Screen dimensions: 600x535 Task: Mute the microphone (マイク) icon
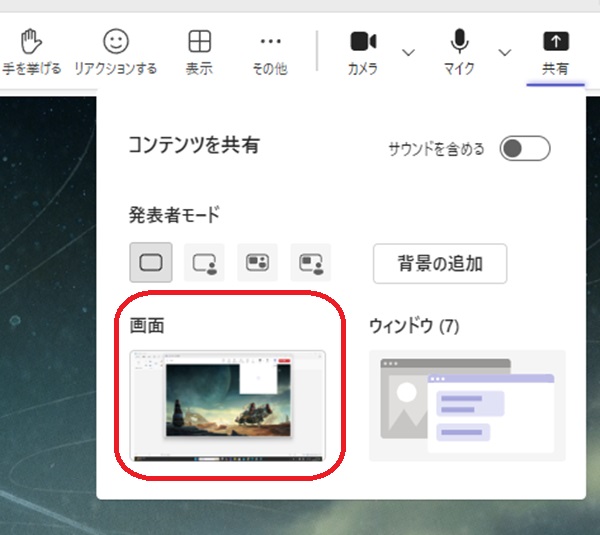tap(460, 43)
